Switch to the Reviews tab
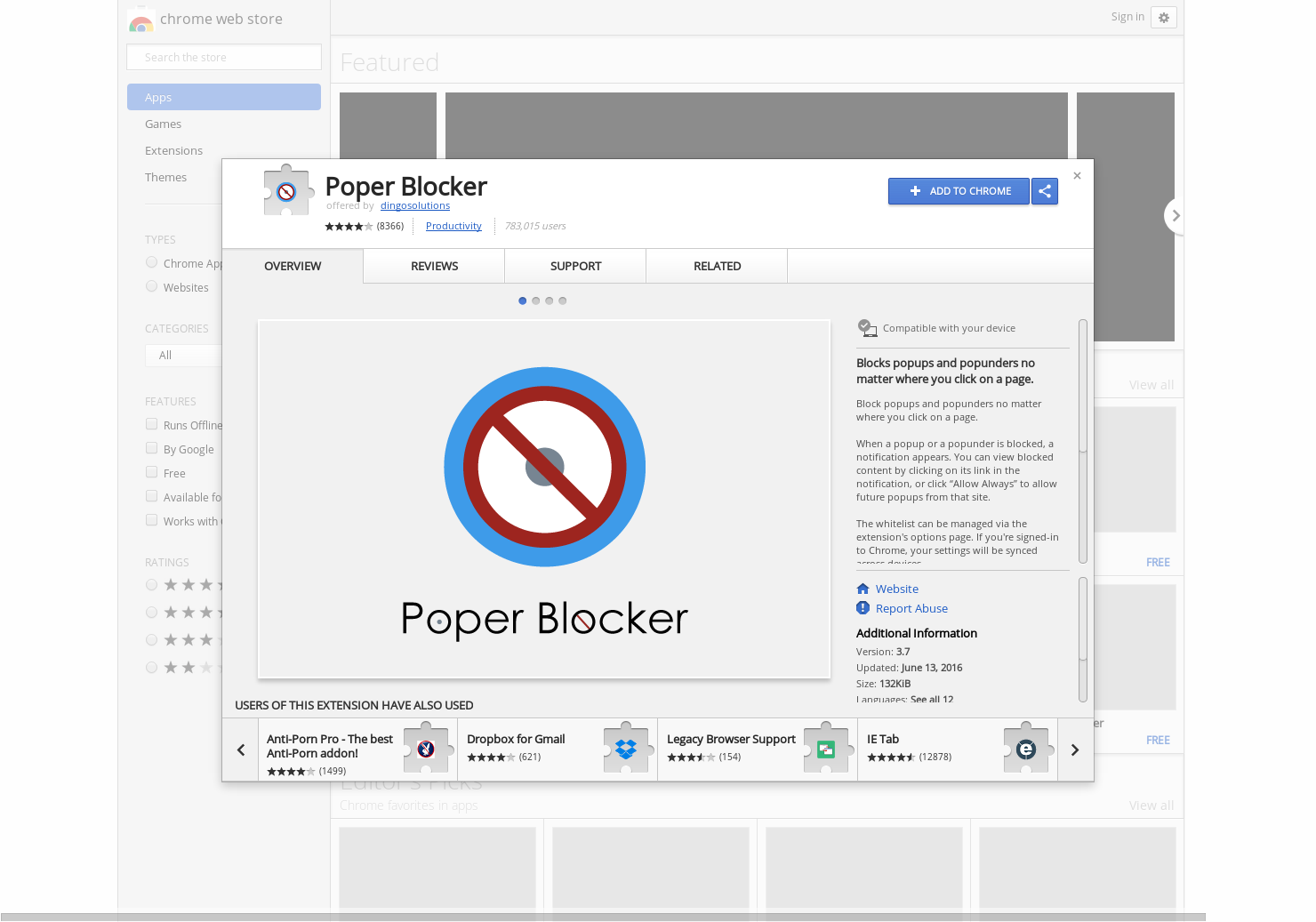 [x=434, y=265]
